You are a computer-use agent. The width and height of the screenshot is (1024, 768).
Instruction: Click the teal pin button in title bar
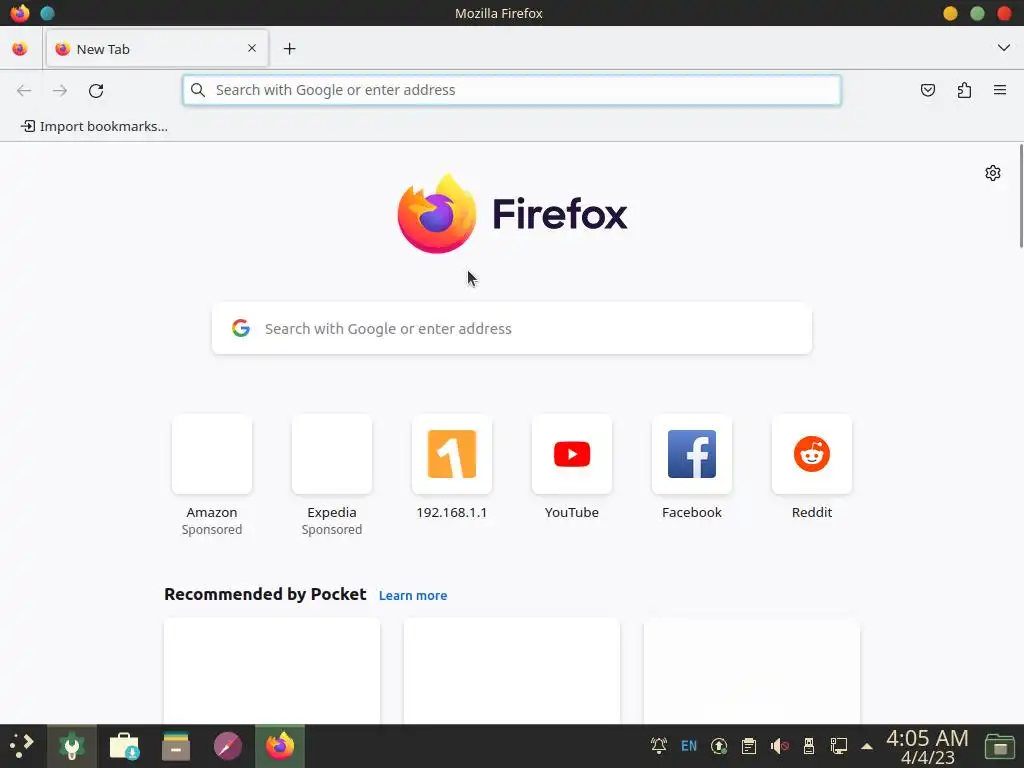[x=47, y=13]
